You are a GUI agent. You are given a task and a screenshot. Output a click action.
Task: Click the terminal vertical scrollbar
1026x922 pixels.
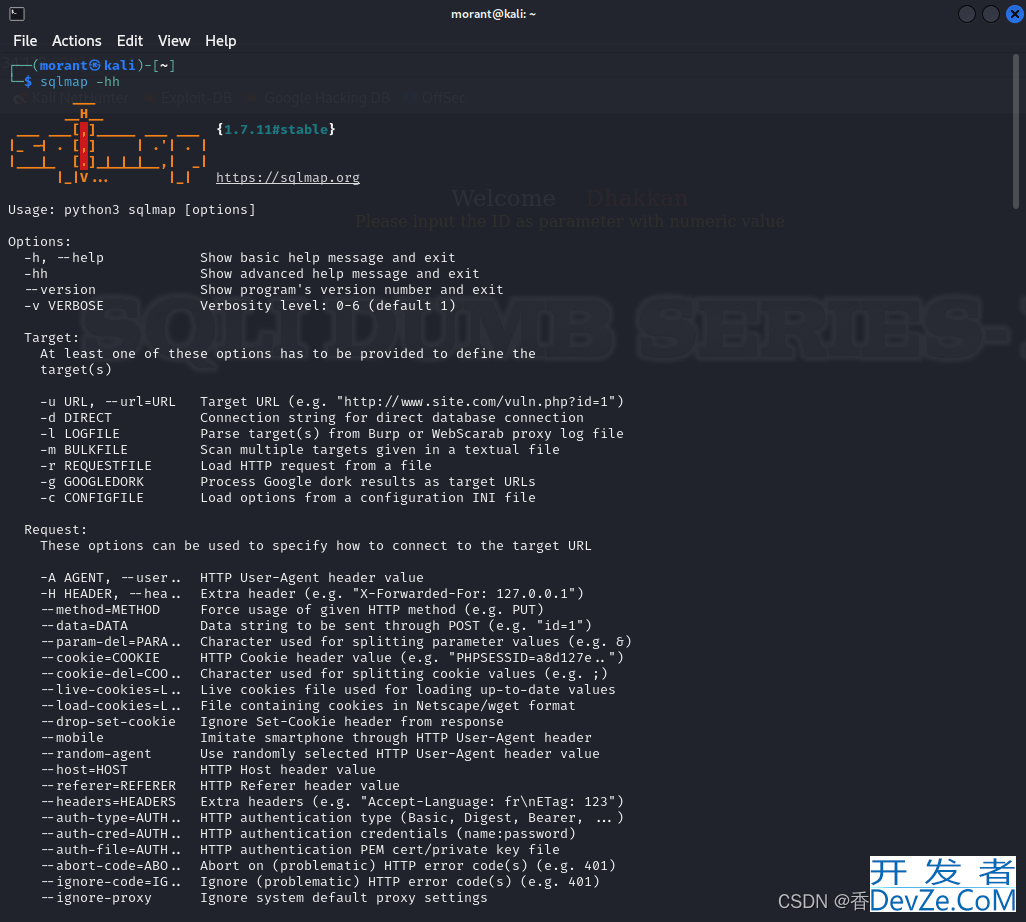pos(1016,131)
